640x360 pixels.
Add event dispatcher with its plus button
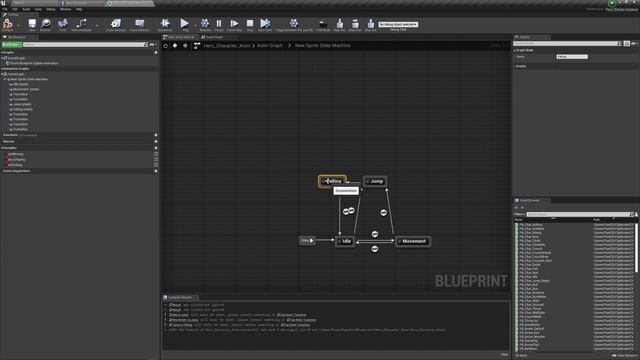point(156,171)
